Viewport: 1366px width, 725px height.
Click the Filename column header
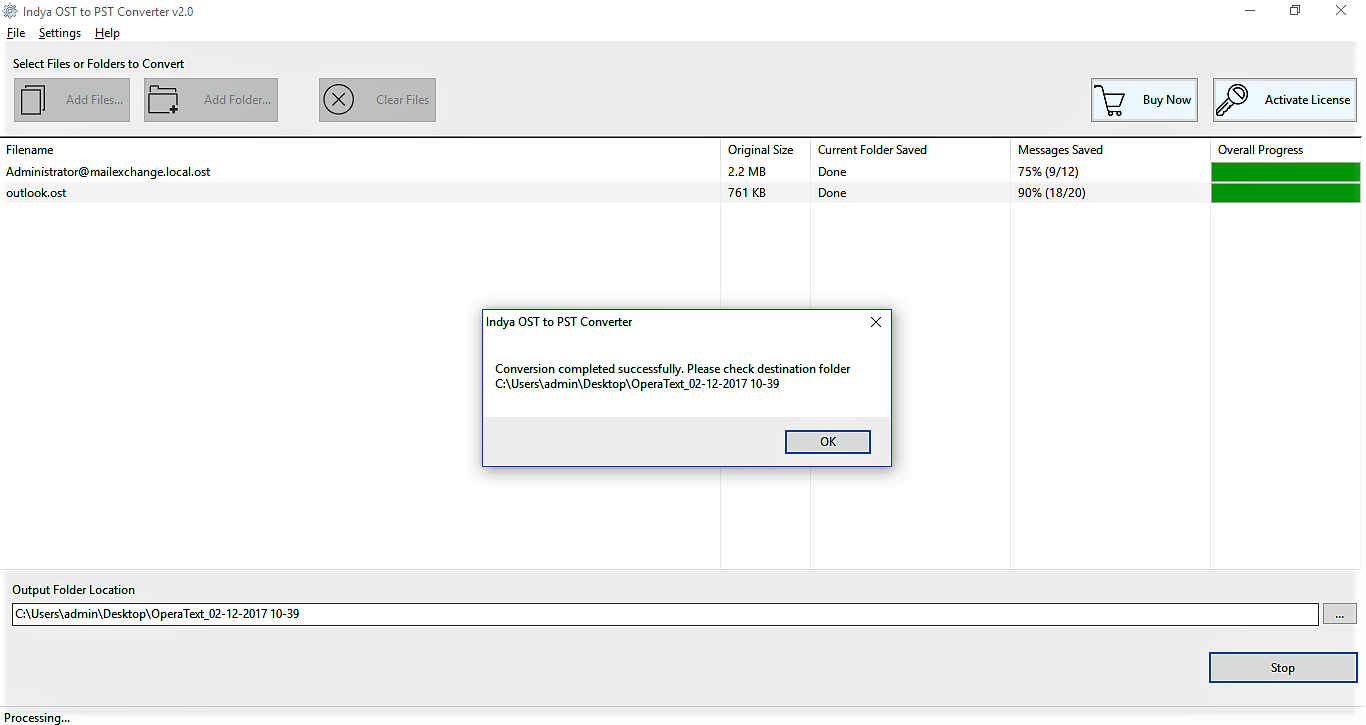coord(360,150)
